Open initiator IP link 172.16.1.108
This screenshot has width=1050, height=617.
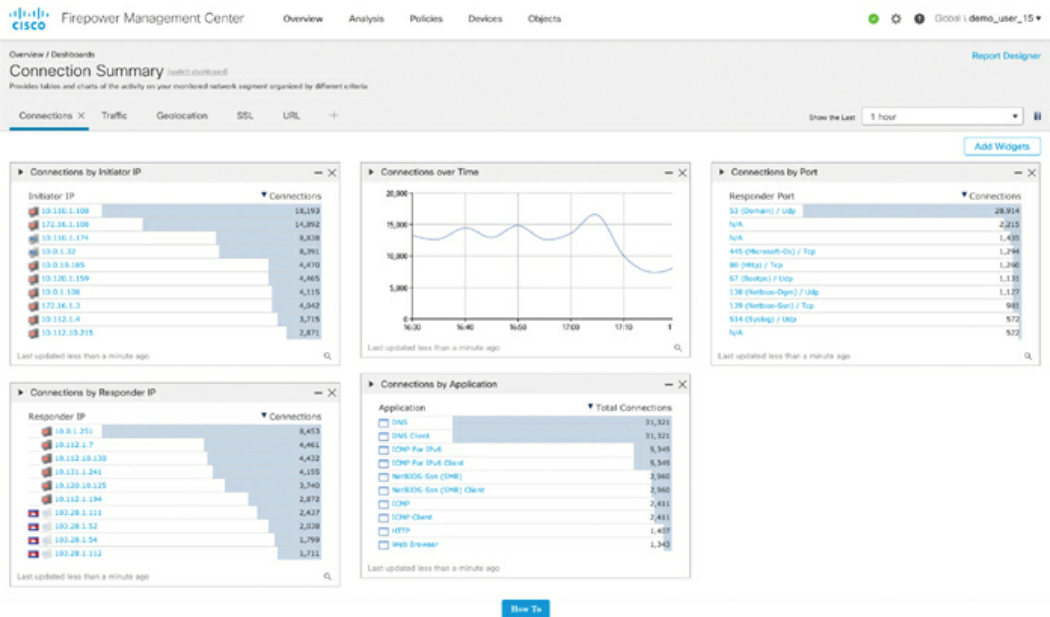(65, 224)
